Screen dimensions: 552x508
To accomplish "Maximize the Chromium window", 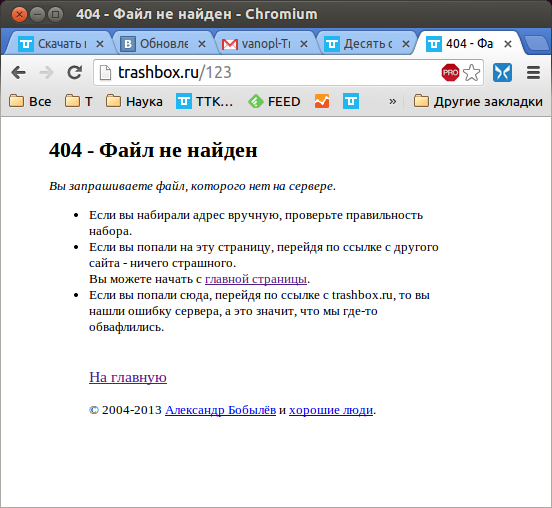I will pyautogui.click(x=55, y=14).
